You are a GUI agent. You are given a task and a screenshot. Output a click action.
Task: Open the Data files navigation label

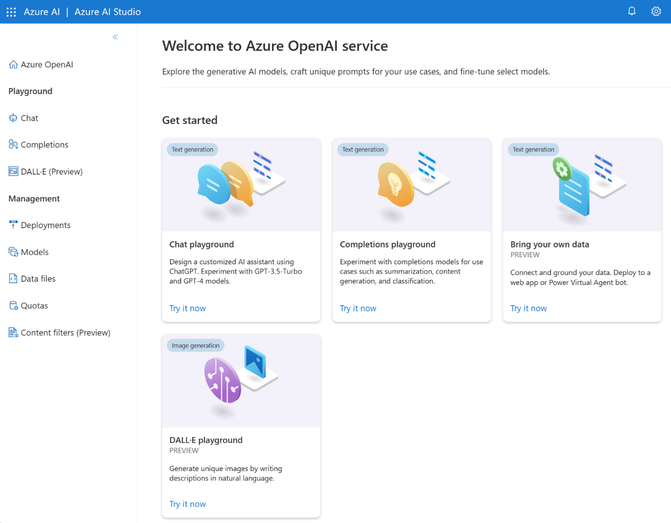38,279
